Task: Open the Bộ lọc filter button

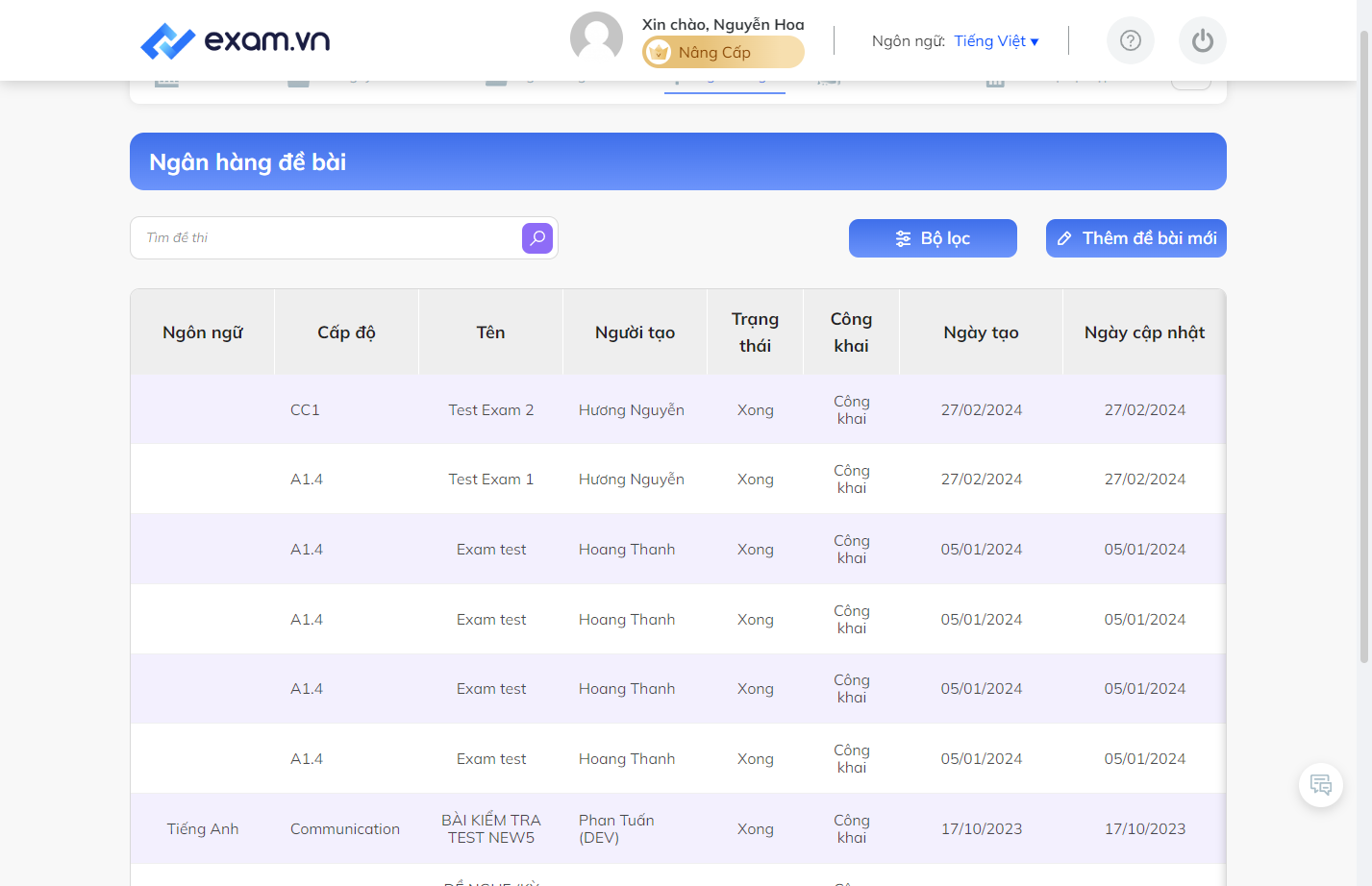Action: (933, 238)
